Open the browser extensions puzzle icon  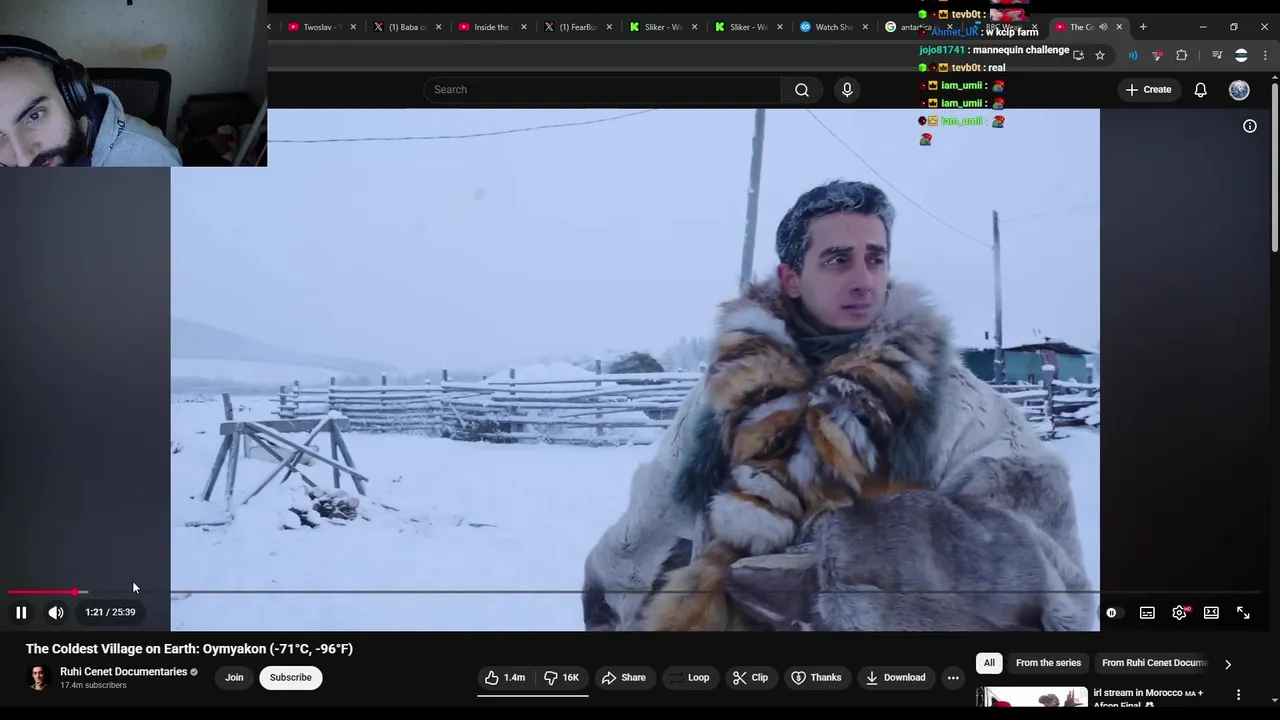1181,55
